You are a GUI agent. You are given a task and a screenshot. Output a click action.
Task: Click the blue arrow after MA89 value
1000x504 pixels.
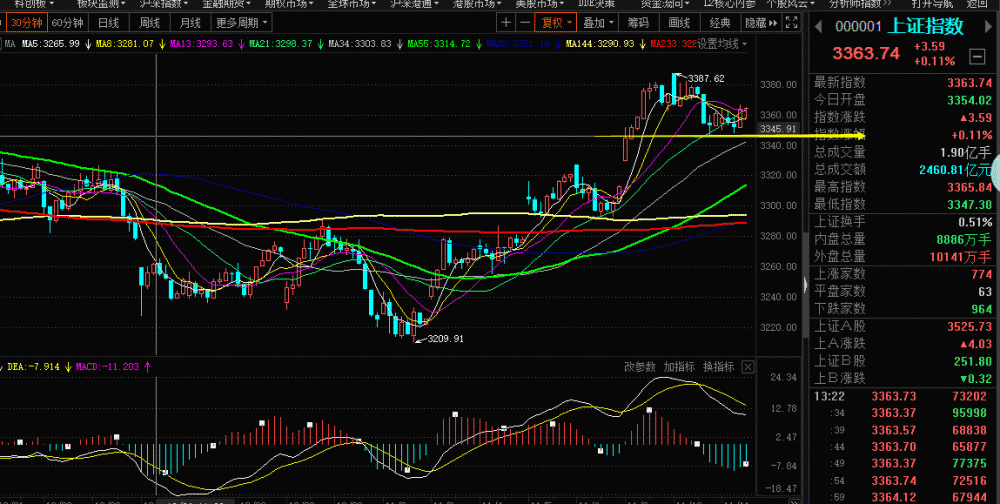coord(557,44)
